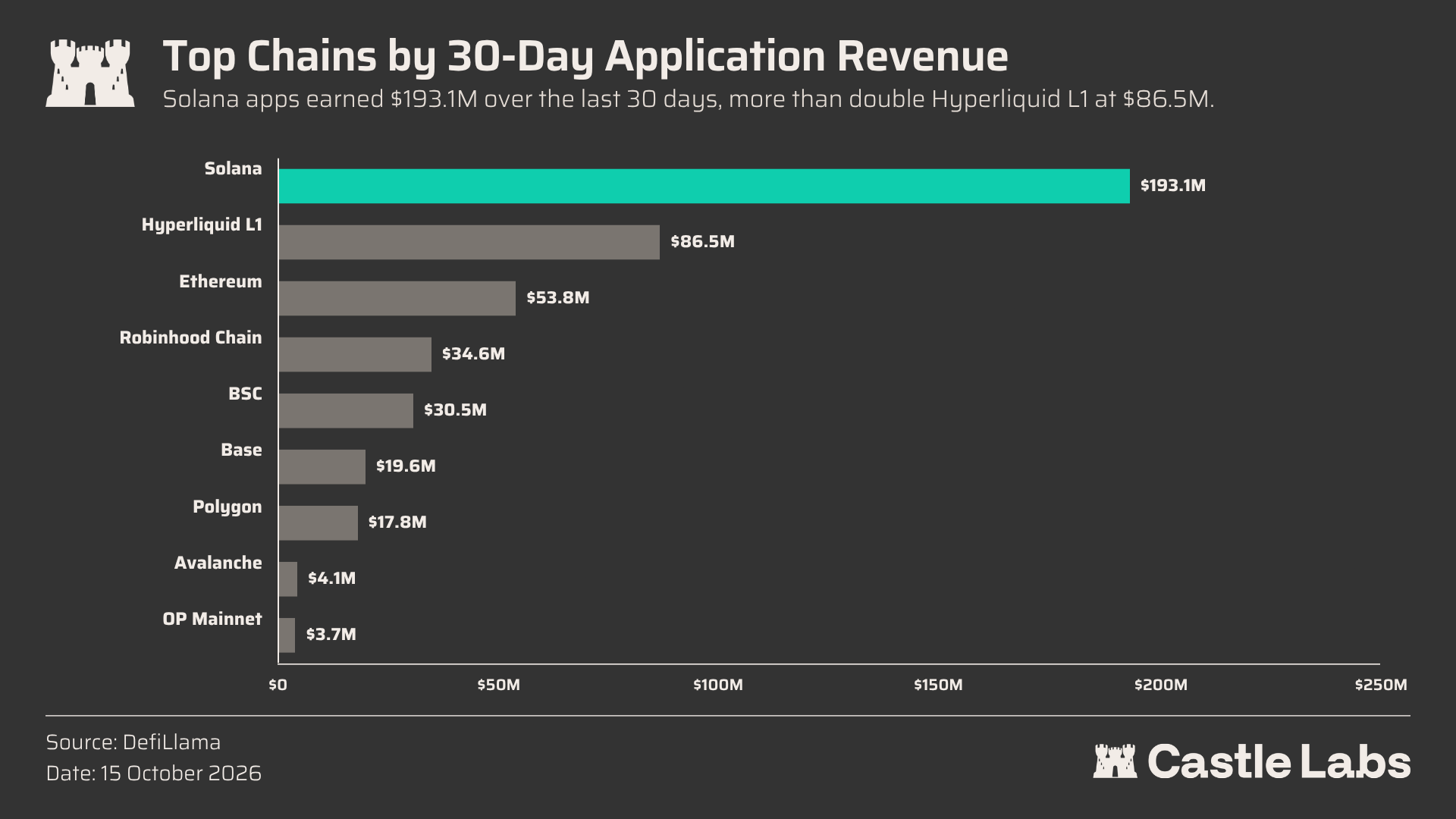Click the "$50M" axis tick label

(498, 686)
